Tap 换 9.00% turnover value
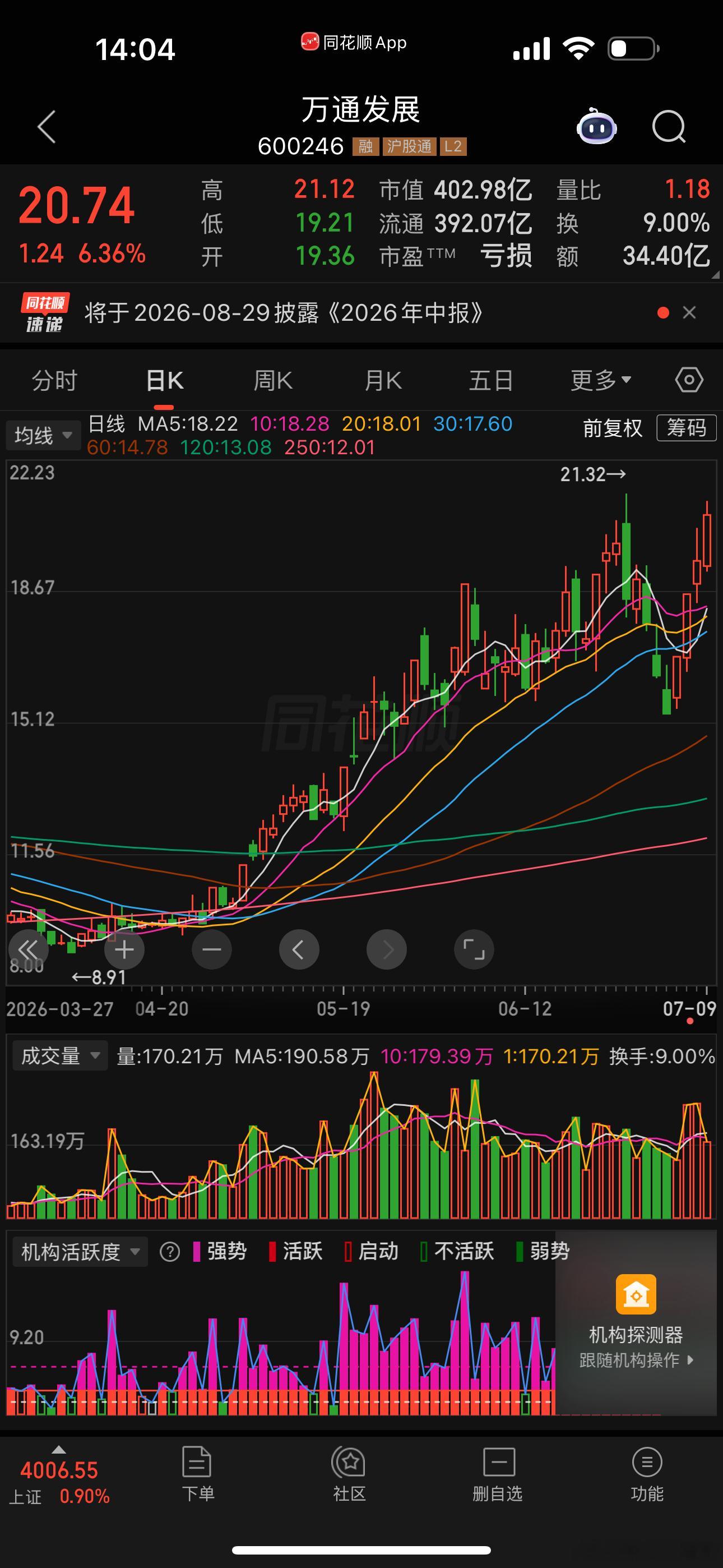 click(676, 223)
